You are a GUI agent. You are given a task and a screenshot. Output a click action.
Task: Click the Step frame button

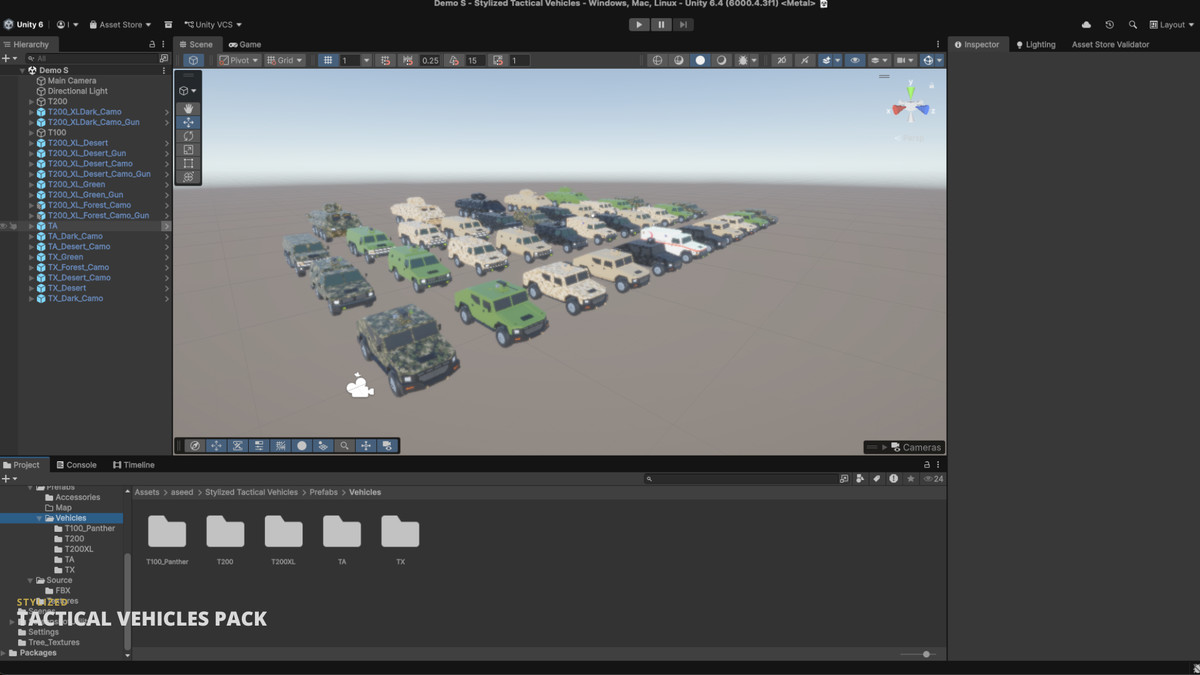683,24
